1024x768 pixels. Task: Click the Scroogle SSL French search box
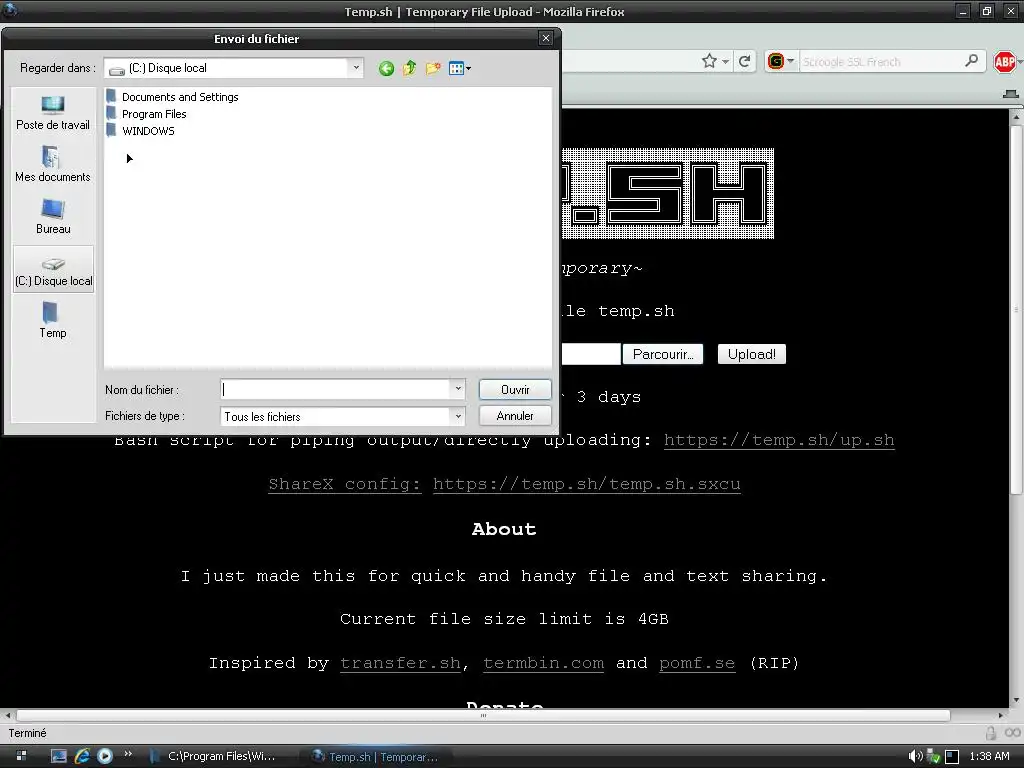[880, 62]
